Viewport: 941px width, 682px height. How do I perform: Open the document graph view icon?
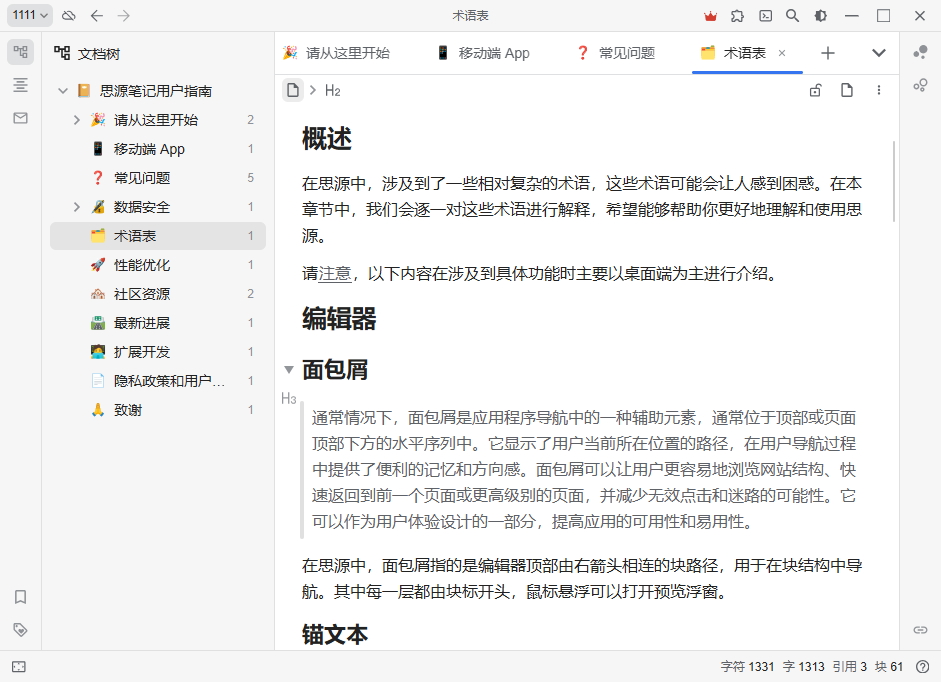click(x=920, y=85)
